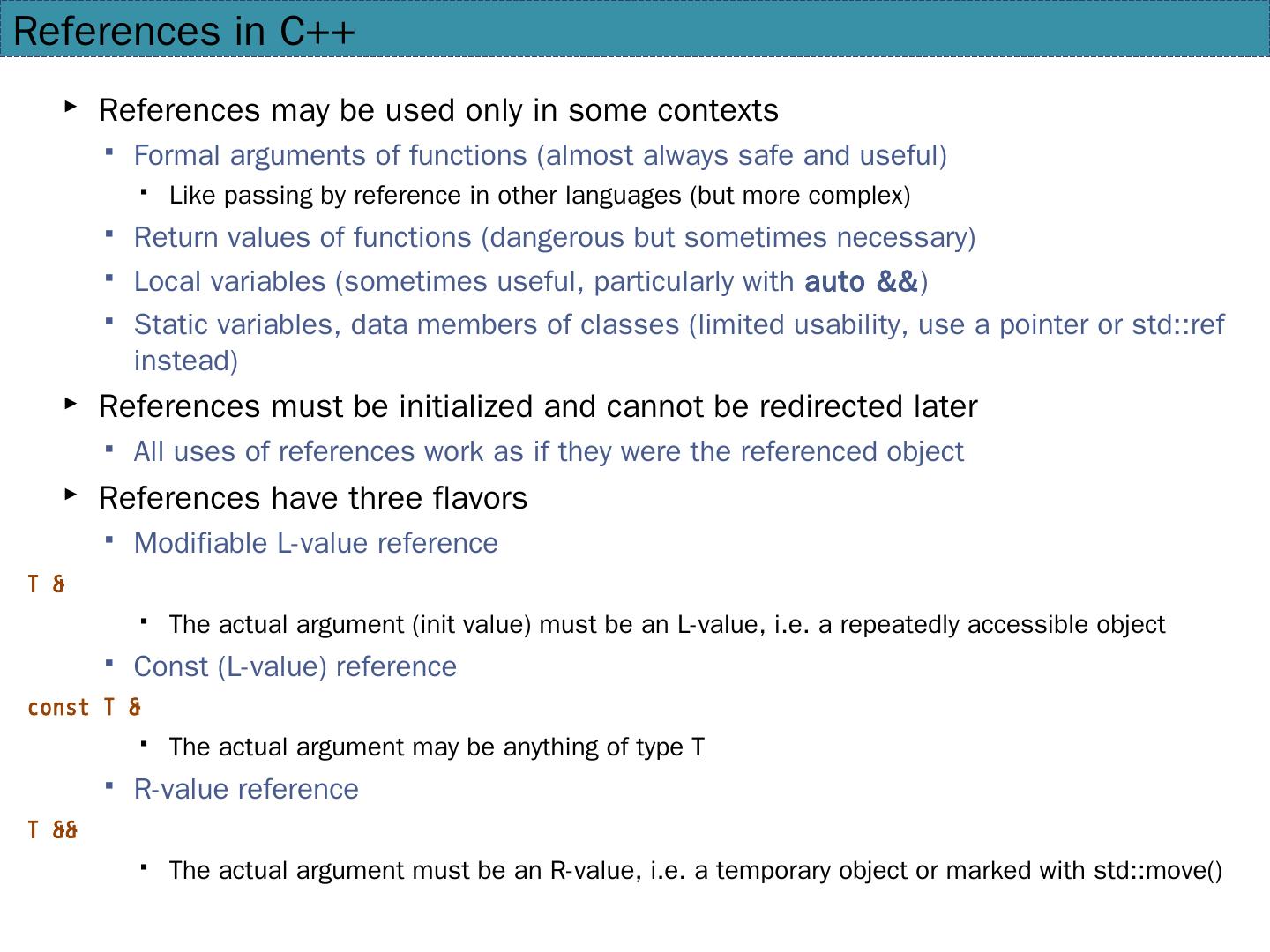
Task: Click the arrow bullet before "References have three flavors"
Action: point(71,495)
